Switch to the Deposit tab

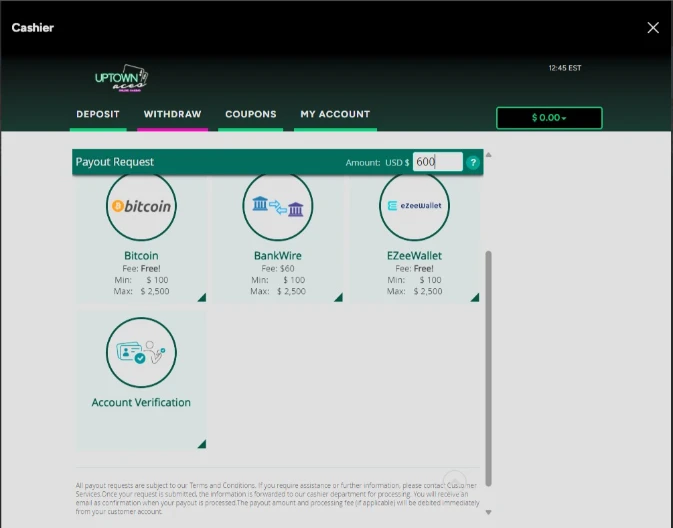(98, 114)
